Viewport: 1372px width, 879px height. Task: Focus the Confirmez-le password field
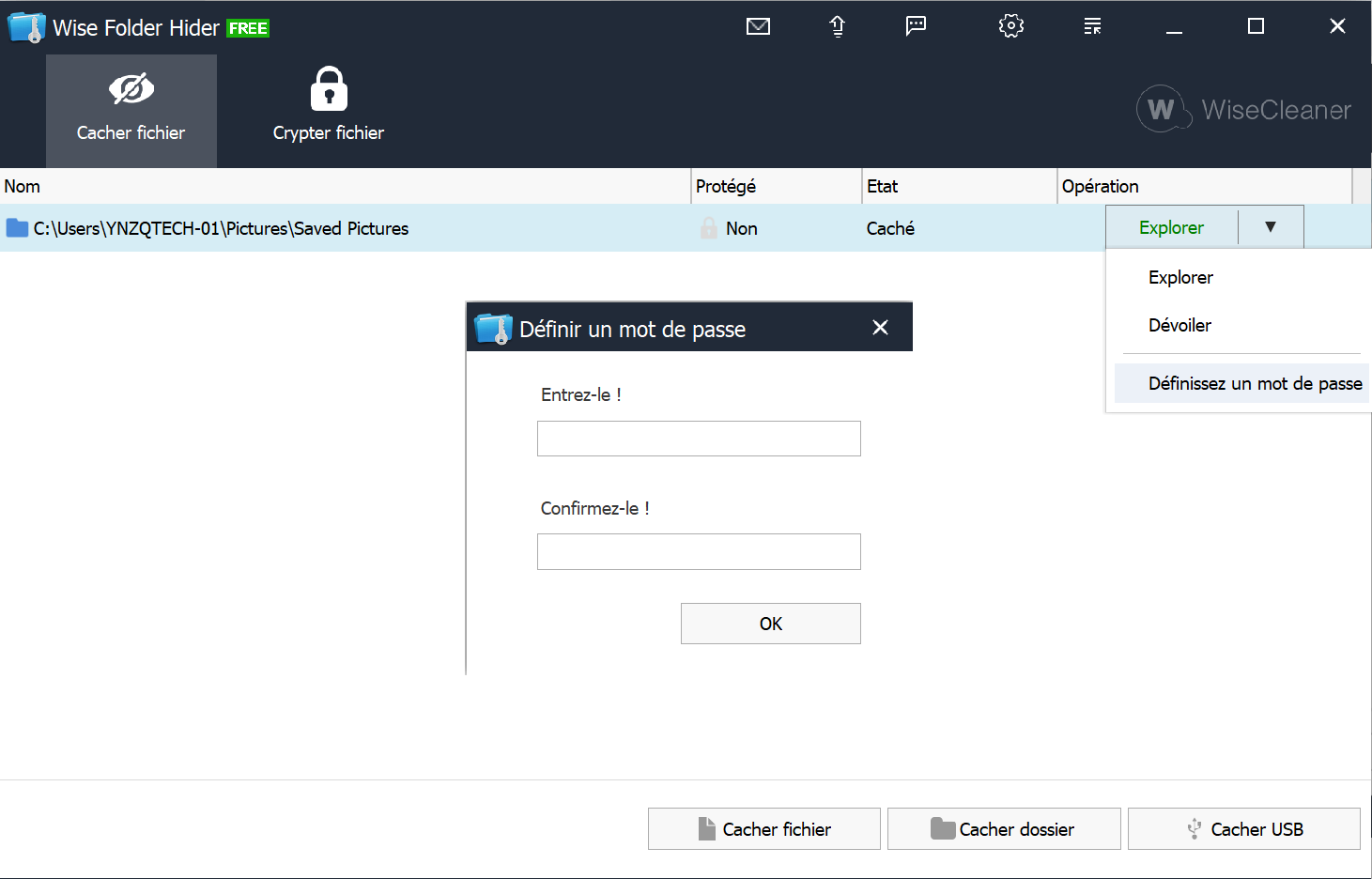point(699,552)
